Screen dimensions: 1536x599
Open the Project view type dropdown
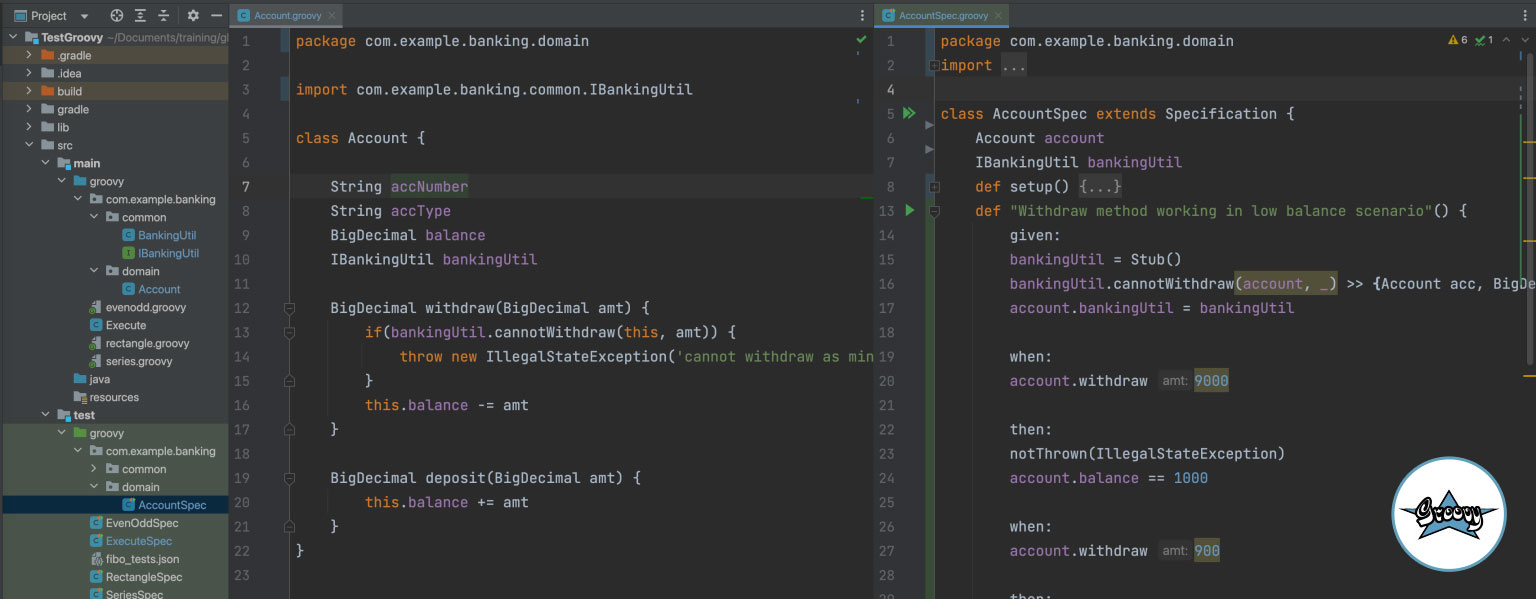point(83,15)
